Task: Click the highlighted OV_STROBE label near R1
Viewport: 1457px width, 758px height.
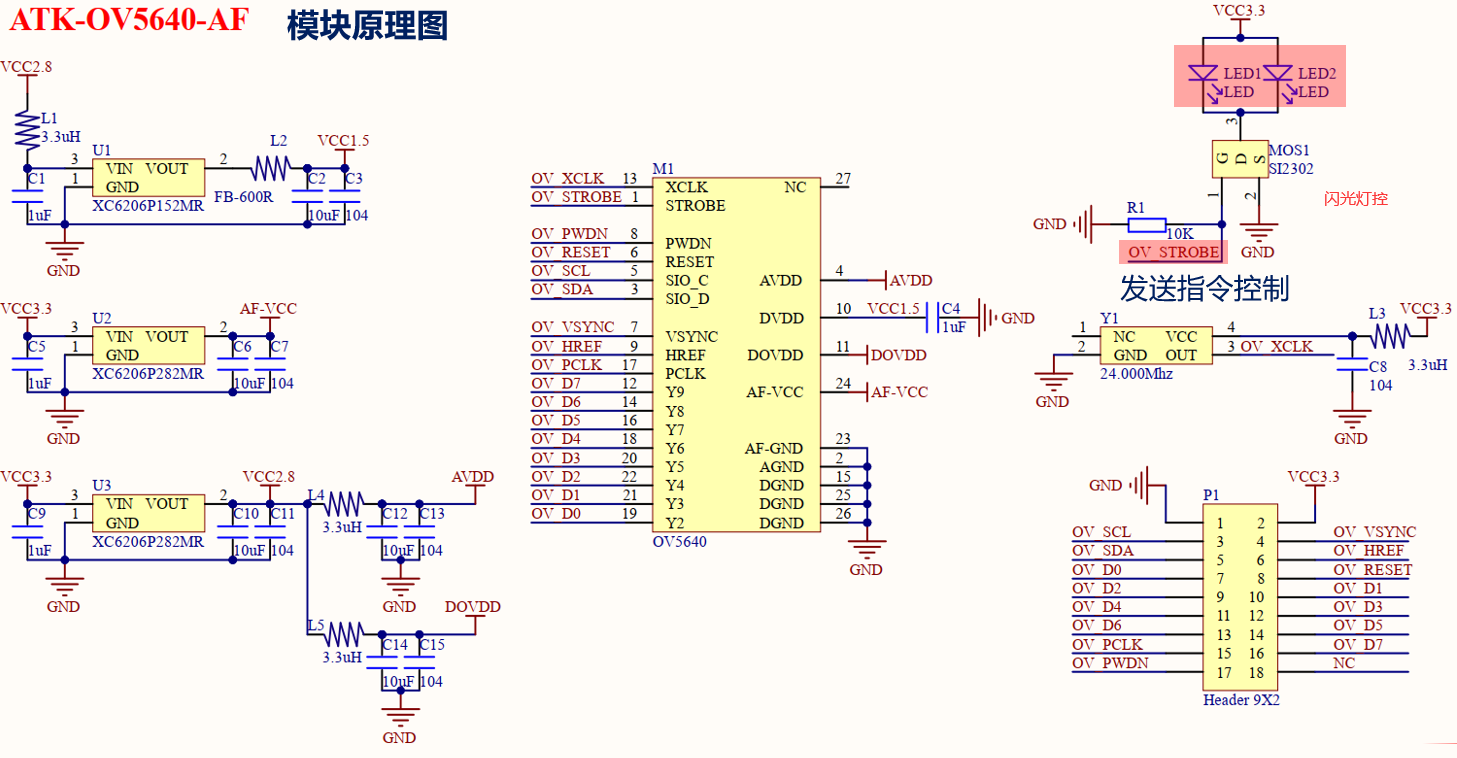Action: click(x=1174, y=252)
